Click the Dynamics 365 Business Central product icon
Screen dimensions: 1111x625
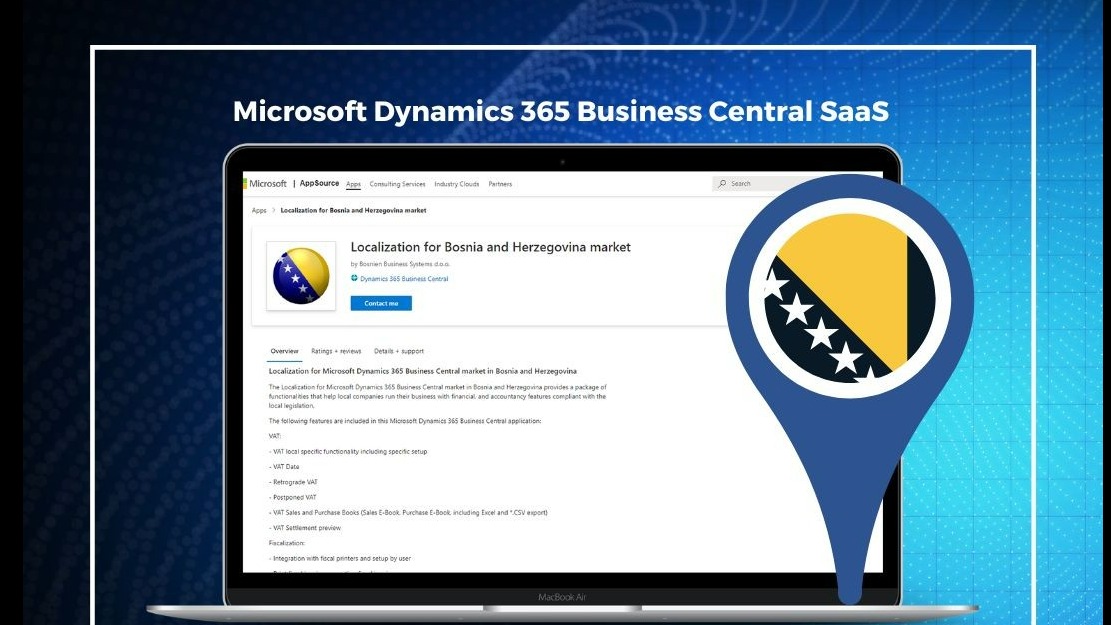pyautogui.click(x=354, y=278)
